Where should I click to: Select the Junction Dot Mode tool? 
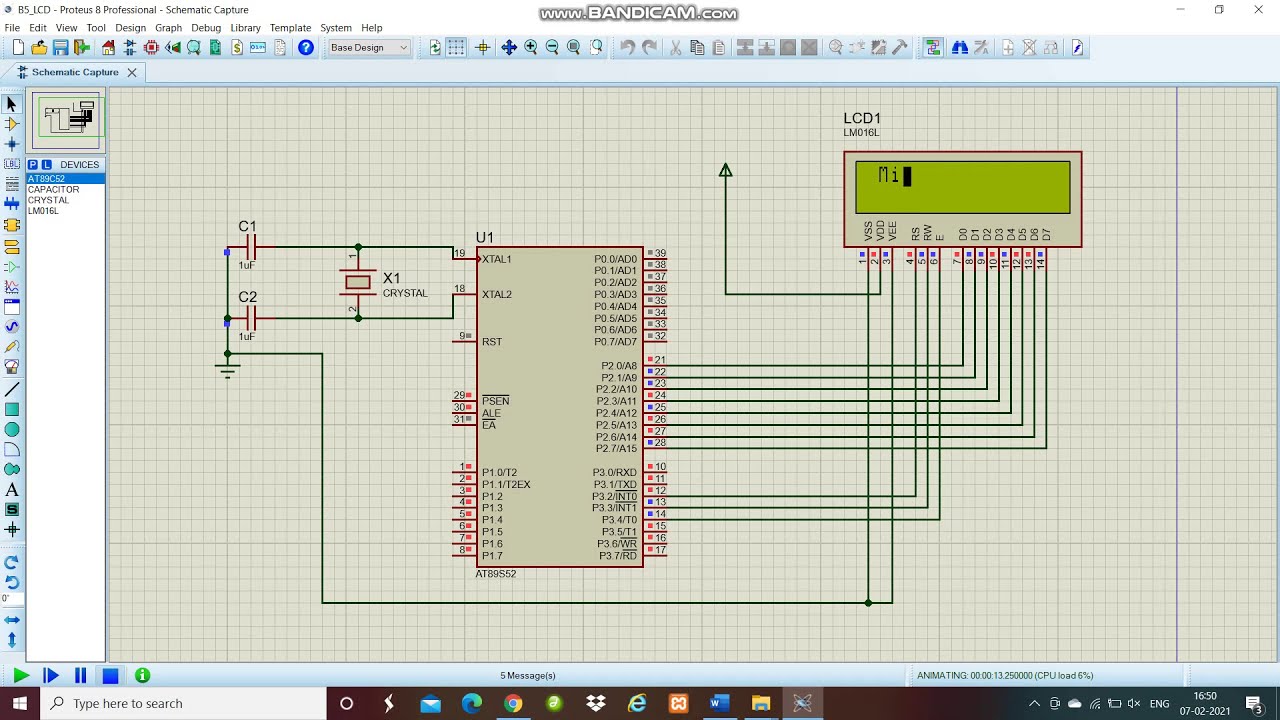pyautogui.click(x=12, y=144)
